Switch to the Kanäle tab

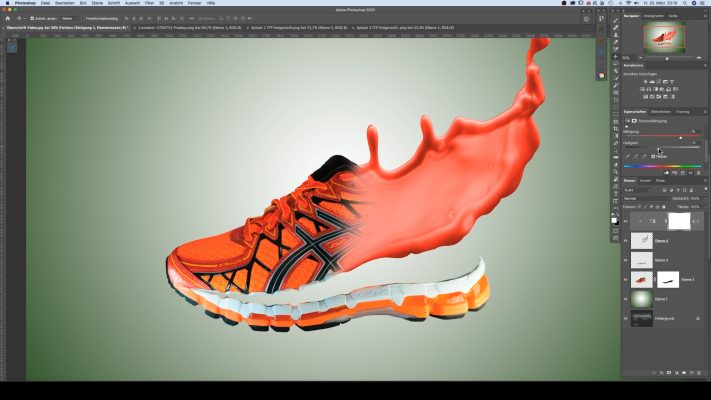645,180
